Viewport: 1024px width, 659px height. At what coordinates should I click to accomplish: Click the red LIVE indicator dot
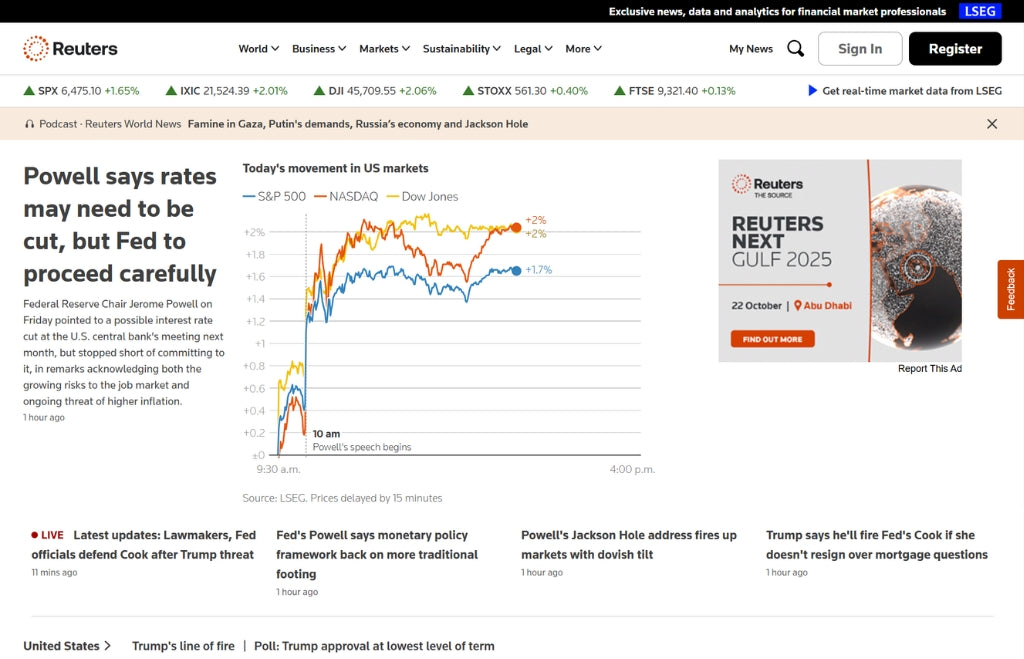[35, 535]
